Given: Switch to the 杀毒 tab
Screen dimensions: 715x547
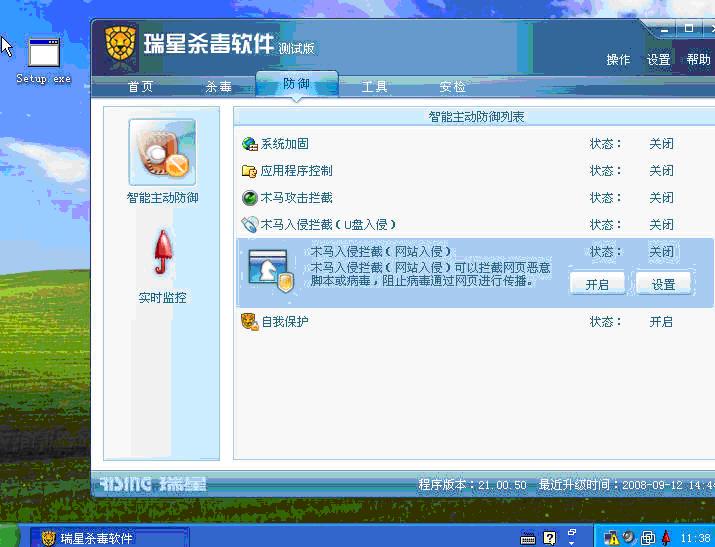Looking at the screenshot, I should pos(218,87).
